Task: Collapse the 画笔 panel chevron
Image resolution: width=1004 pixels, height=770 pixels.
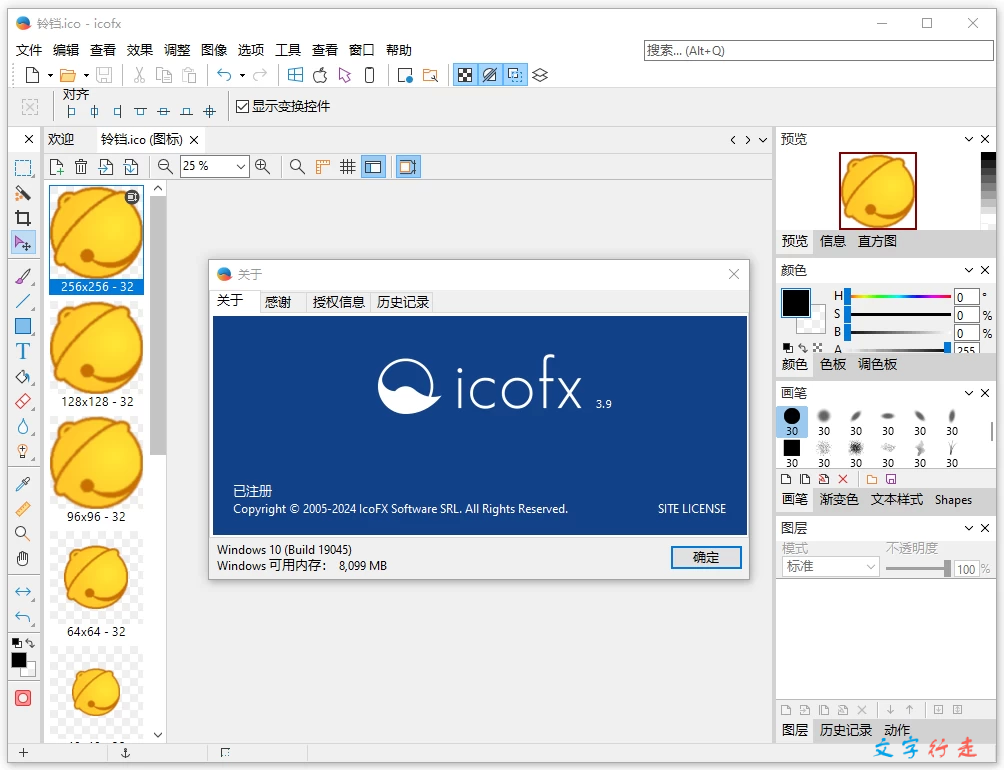Action: coord(969,393)
